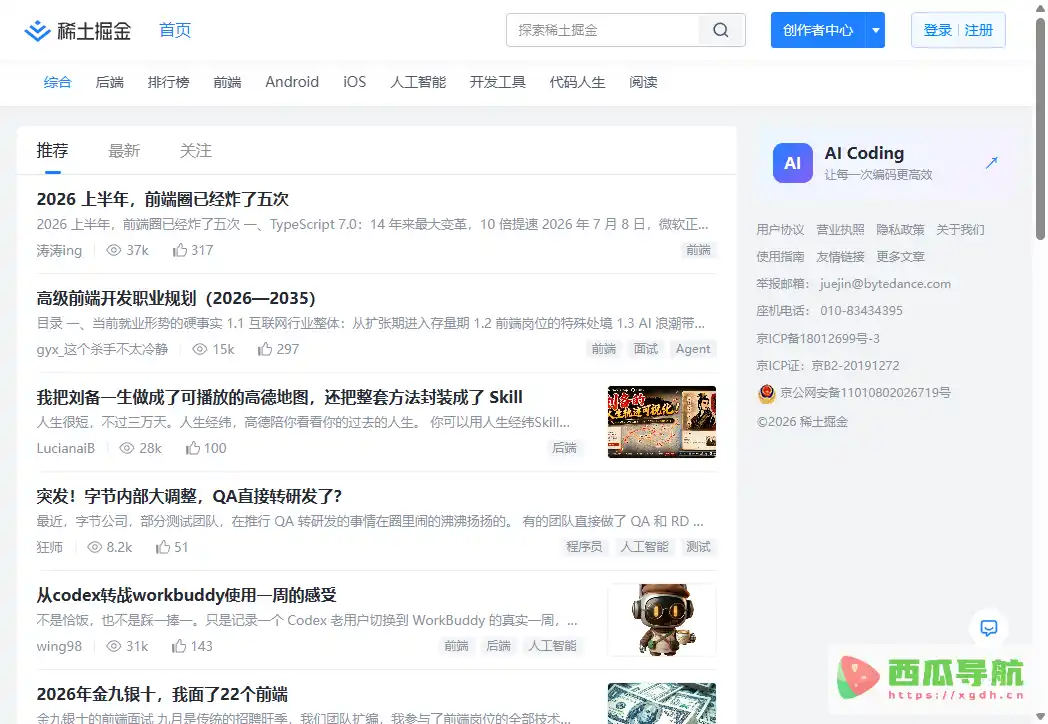Select the 阅读 category
Screen dimensions: 1048x724
click(643, 82)
